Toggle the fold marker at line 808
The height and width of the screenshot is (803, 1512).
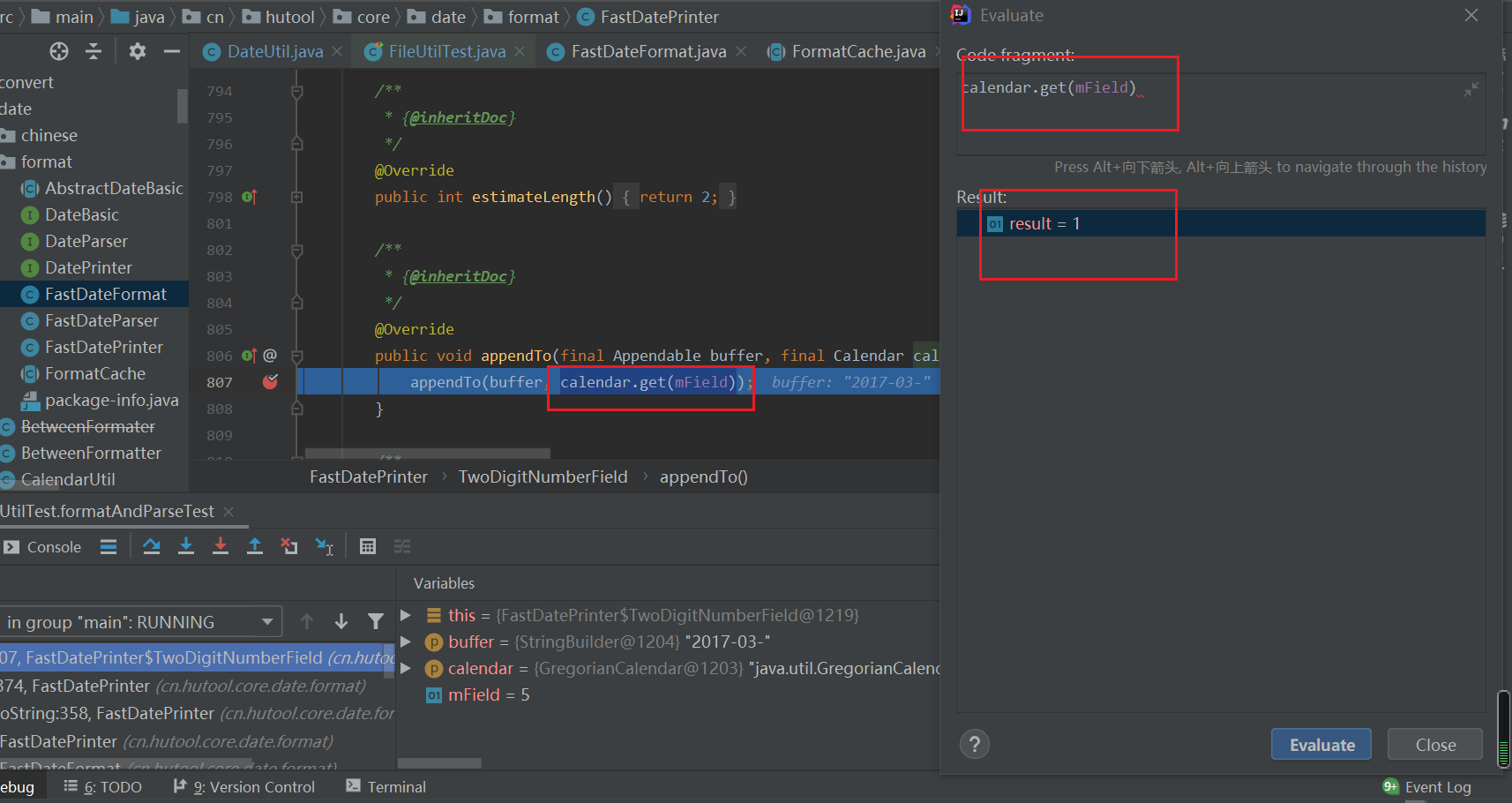tap(297, 409)
